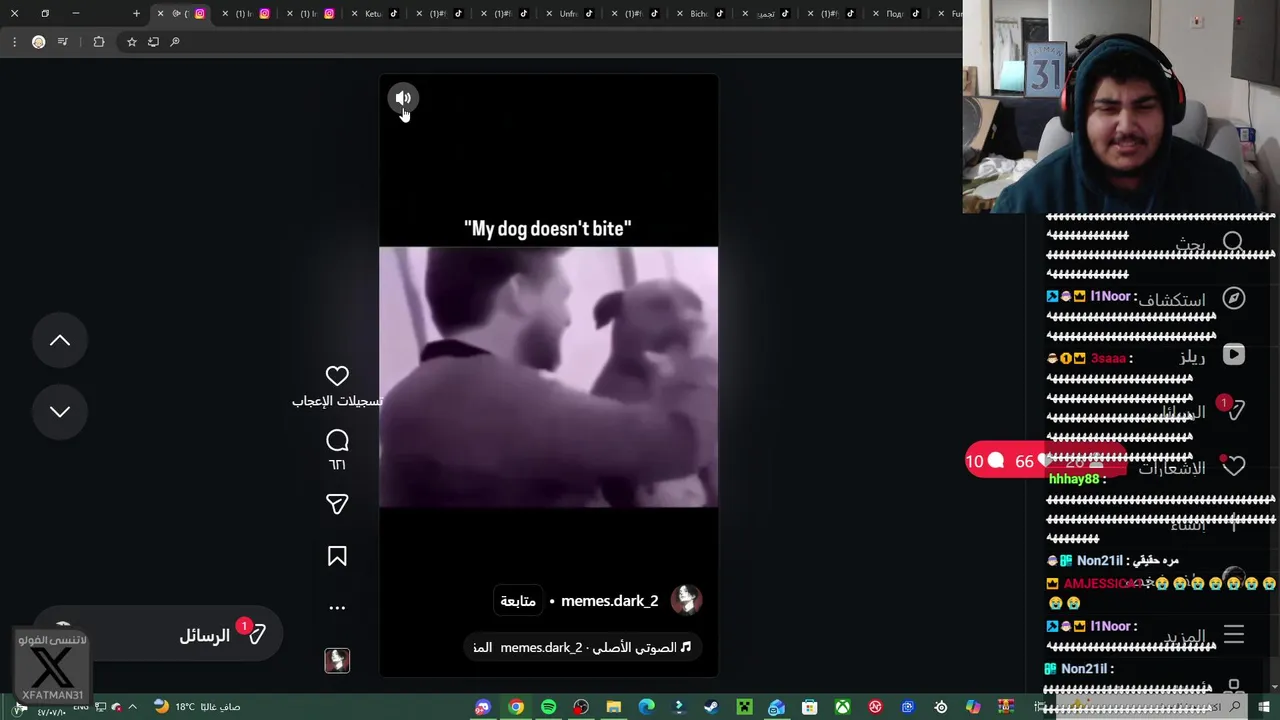Open the floating الرسائل messages button

click(158, 635)
